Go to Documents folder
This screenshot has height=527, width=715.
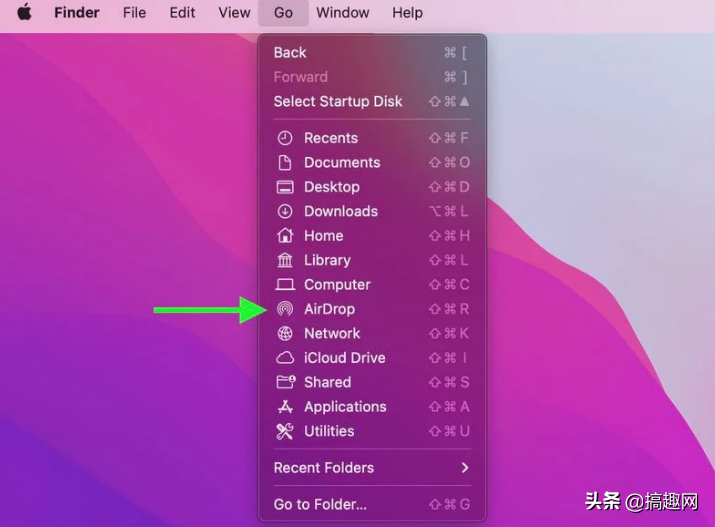pos(372,163)
